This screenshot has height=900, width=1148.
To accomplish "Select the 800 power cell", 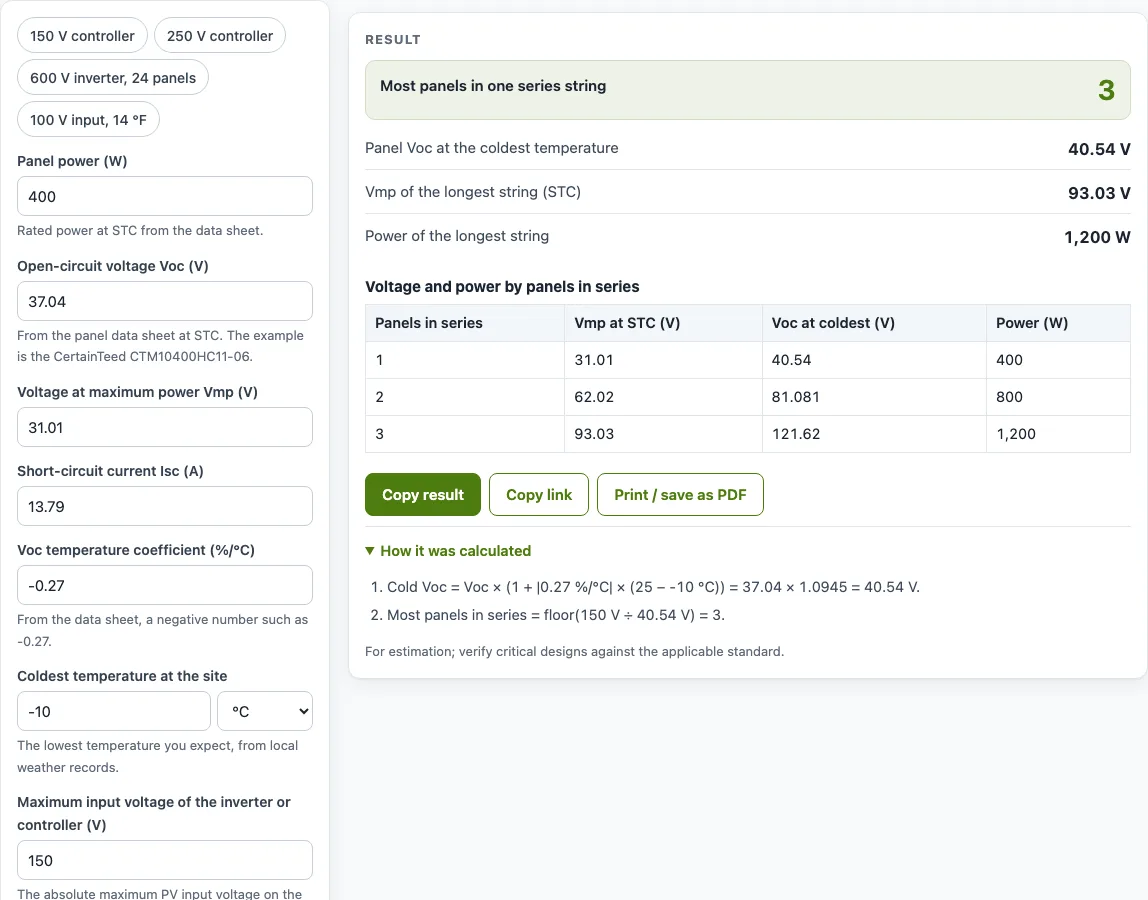I will click(1058, 397).
